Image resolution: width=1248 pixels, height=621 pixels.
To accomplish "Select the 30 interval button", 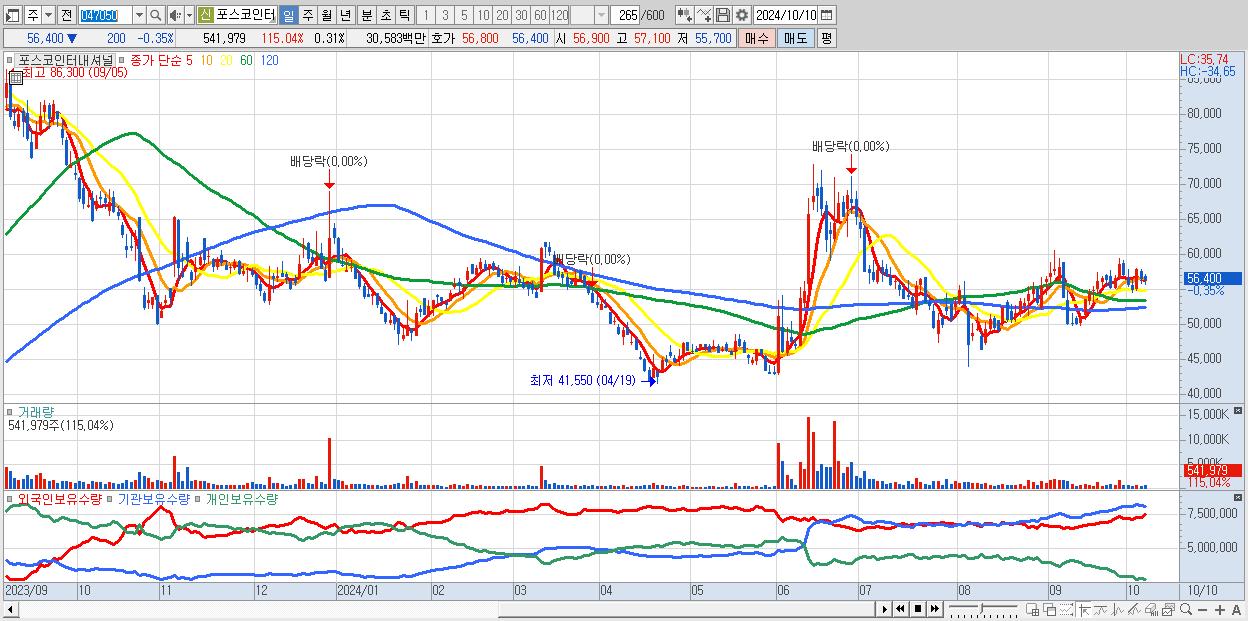I will tap(521, 15).
